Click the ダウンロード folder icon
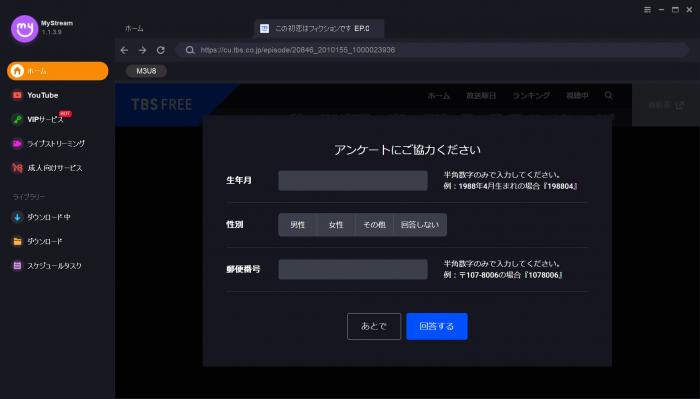The height and width of the screenshot is (399, 700). (x=17, y=241)
